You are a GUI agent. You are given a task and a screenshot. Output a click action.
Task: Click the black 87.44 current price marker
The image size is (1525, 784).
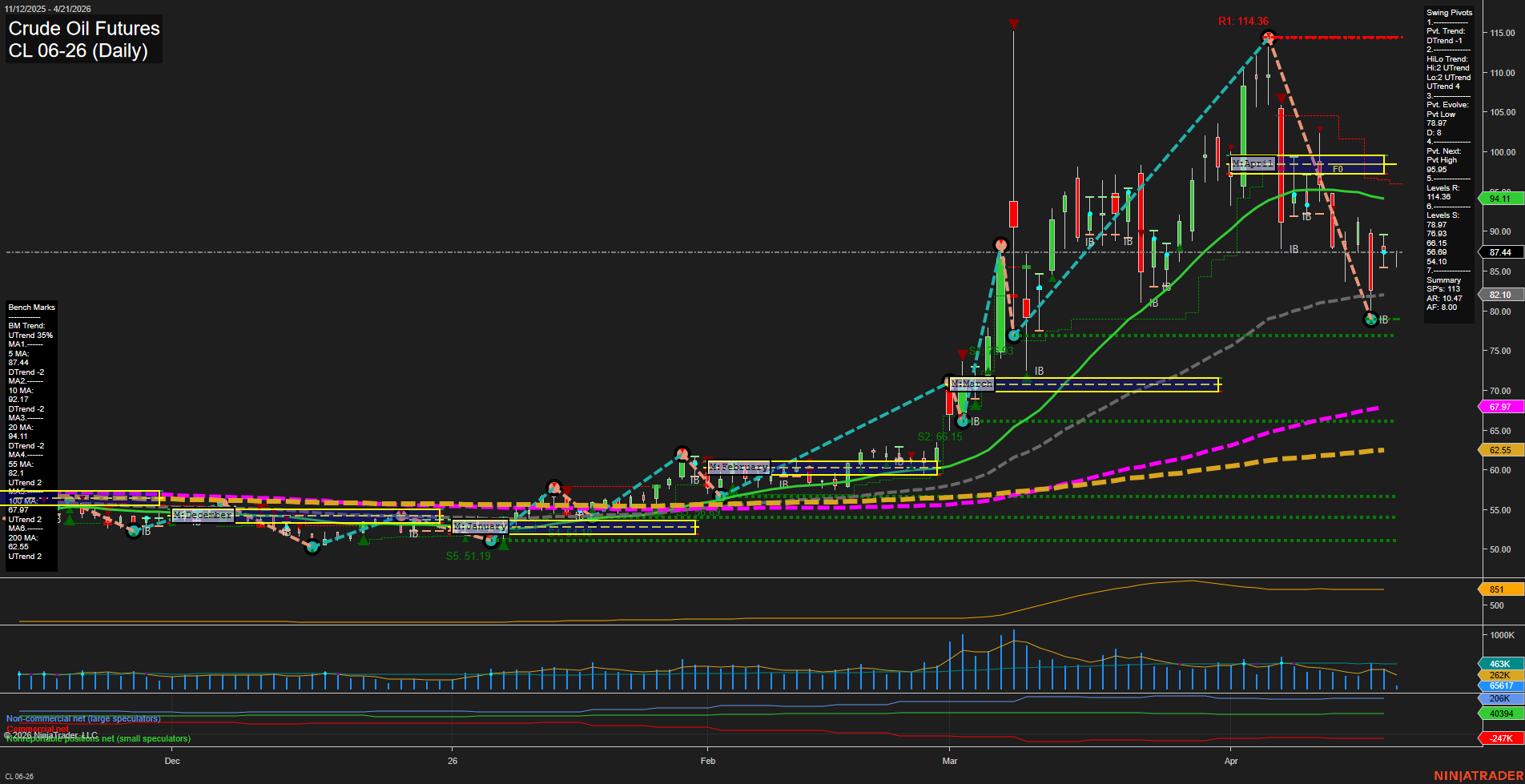point(1500,251)
